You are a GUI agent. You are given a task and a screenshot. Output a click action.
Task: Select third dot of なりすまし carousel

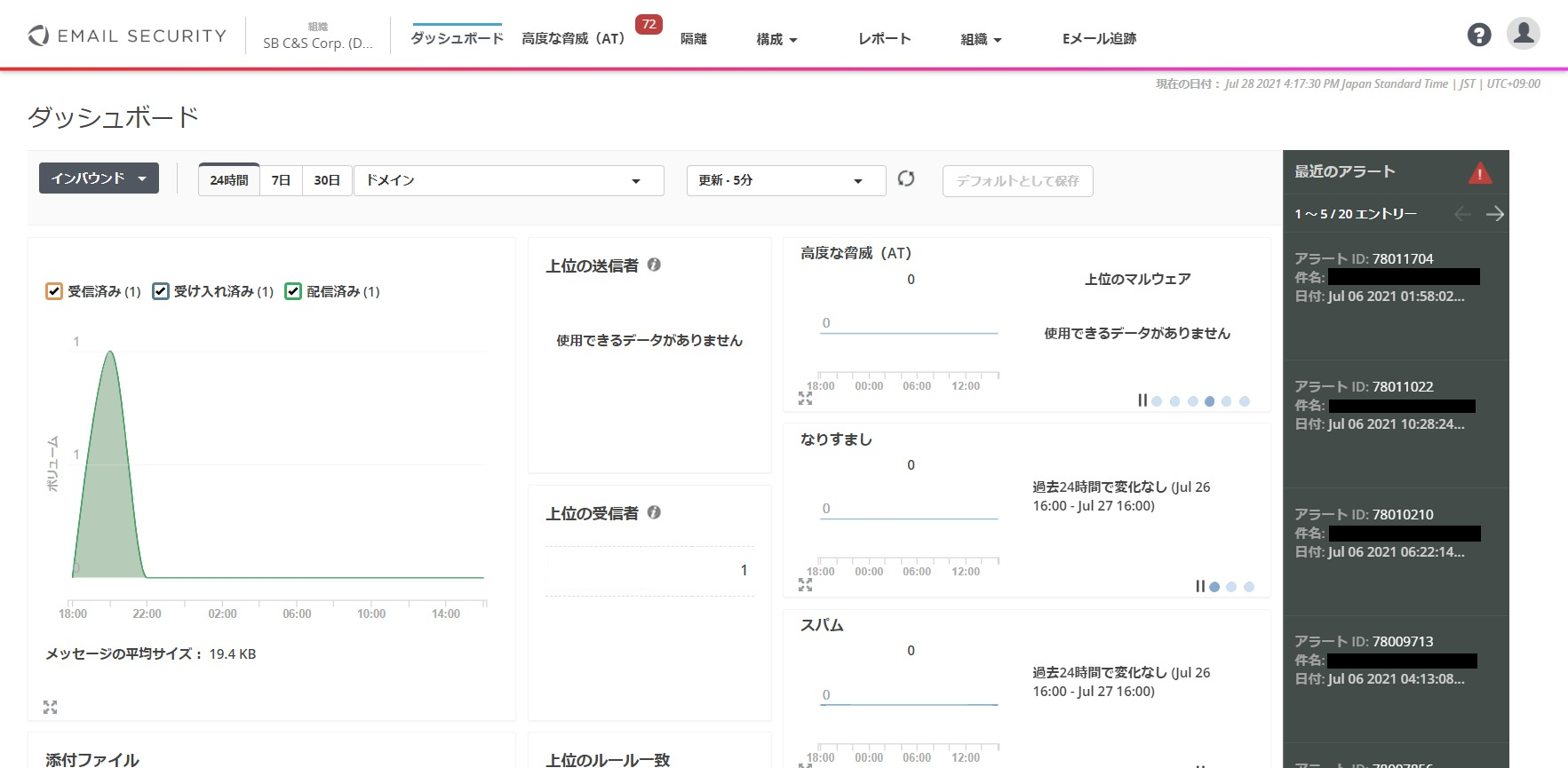1249,587
